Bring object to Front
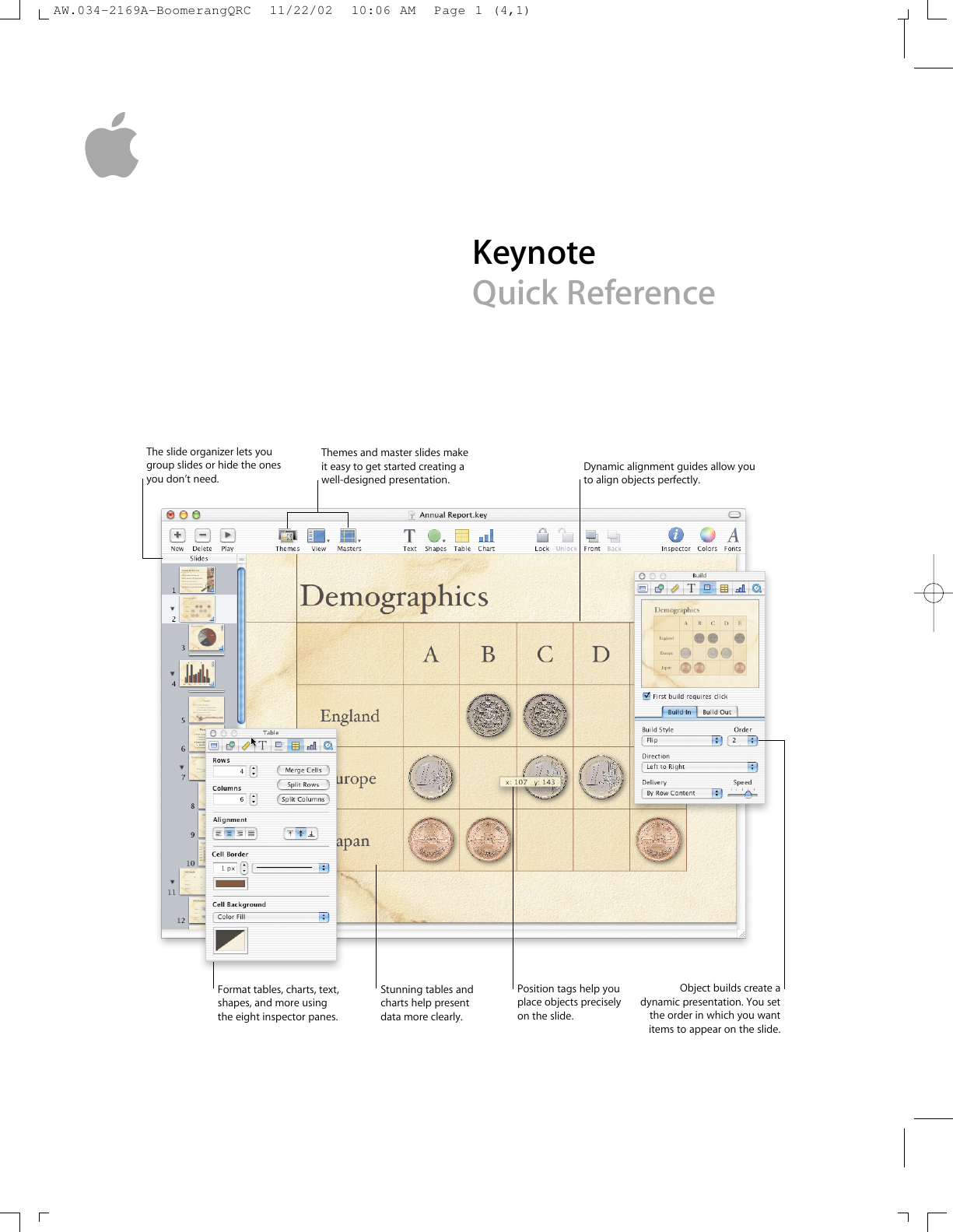The height and width of the screenshot is (1232, 953). [x=592, y=536]
